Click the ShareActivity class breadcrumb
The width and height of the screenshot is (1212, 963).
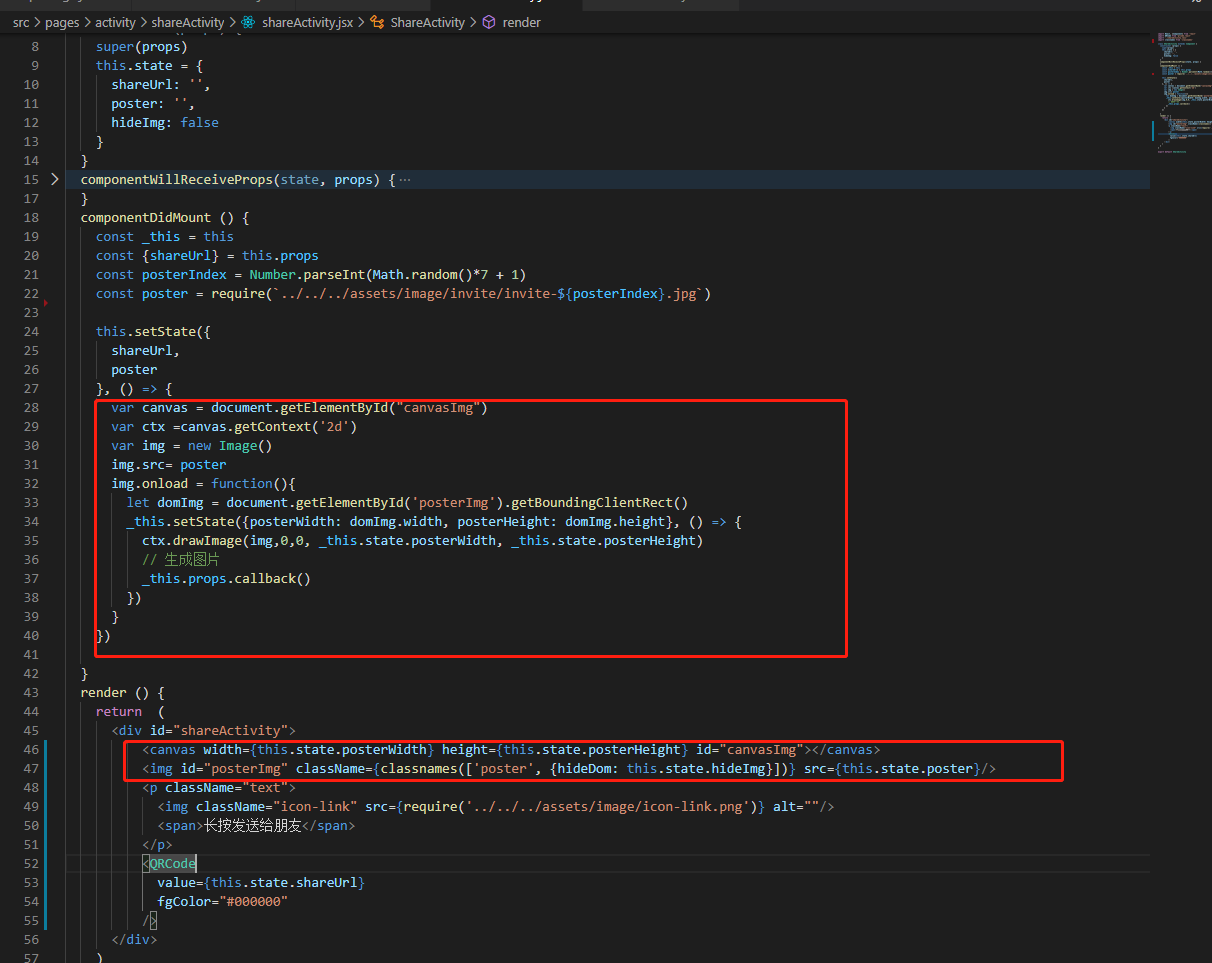click(427, 22)
